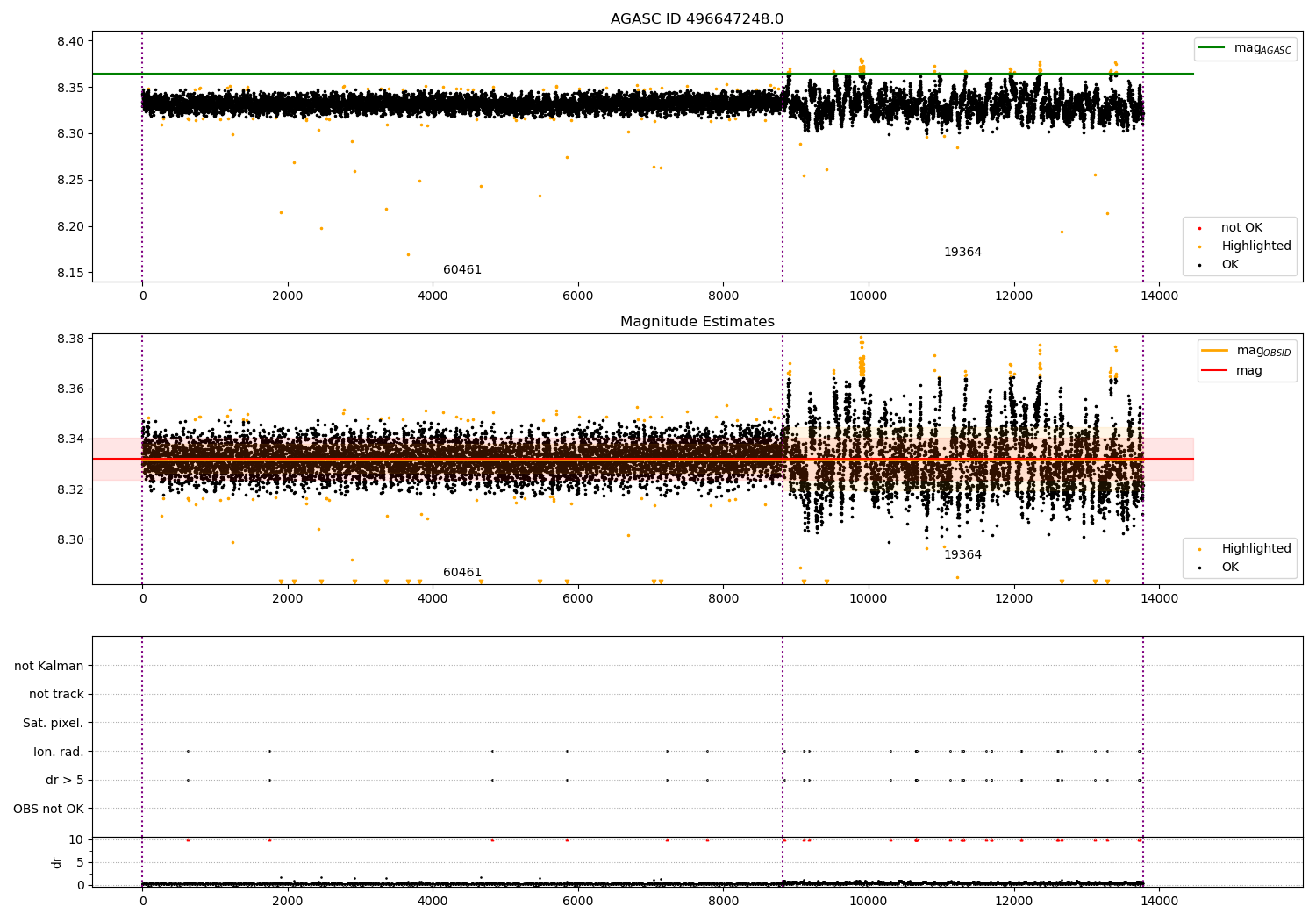Click the red mag horizontal line in middle plot

(642, 459)
